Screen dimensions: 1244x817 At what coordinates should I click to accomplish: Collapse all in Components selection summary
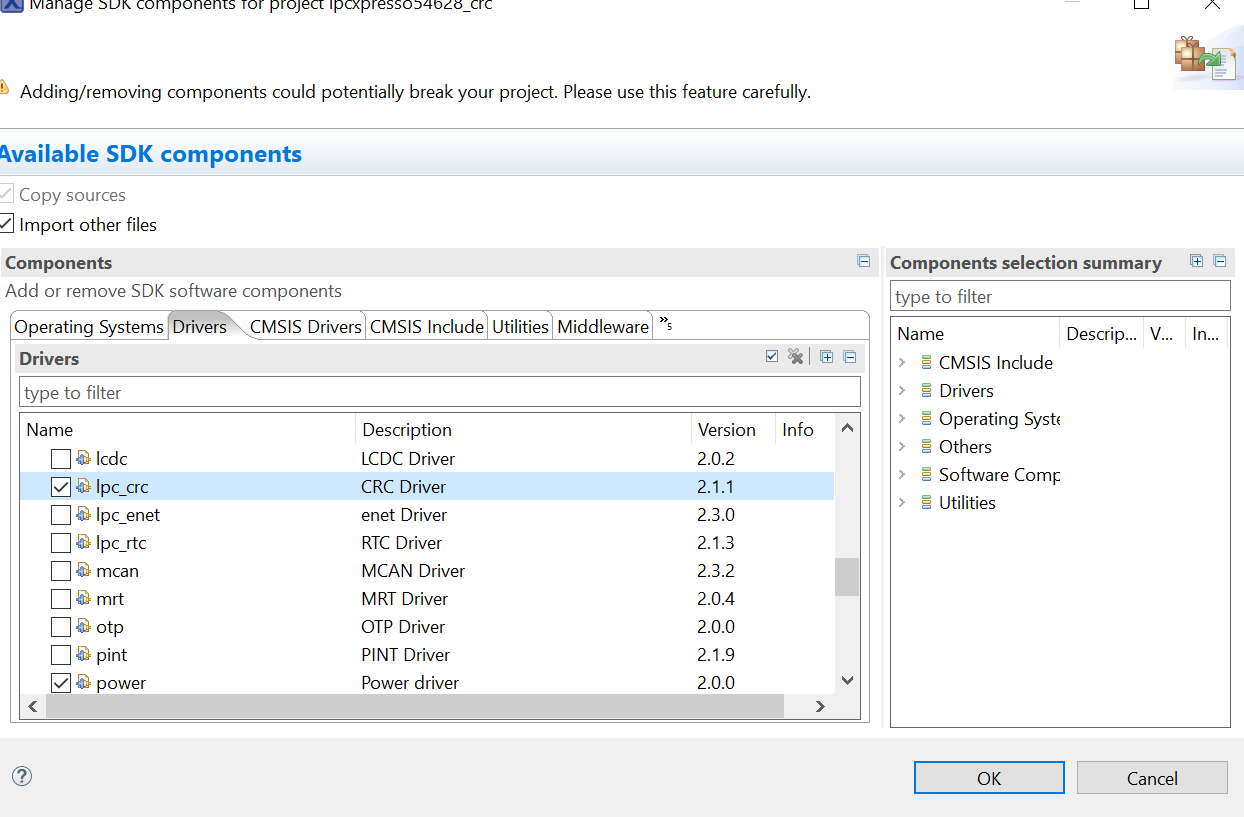pyautogui.click(x=1219, y=261)
